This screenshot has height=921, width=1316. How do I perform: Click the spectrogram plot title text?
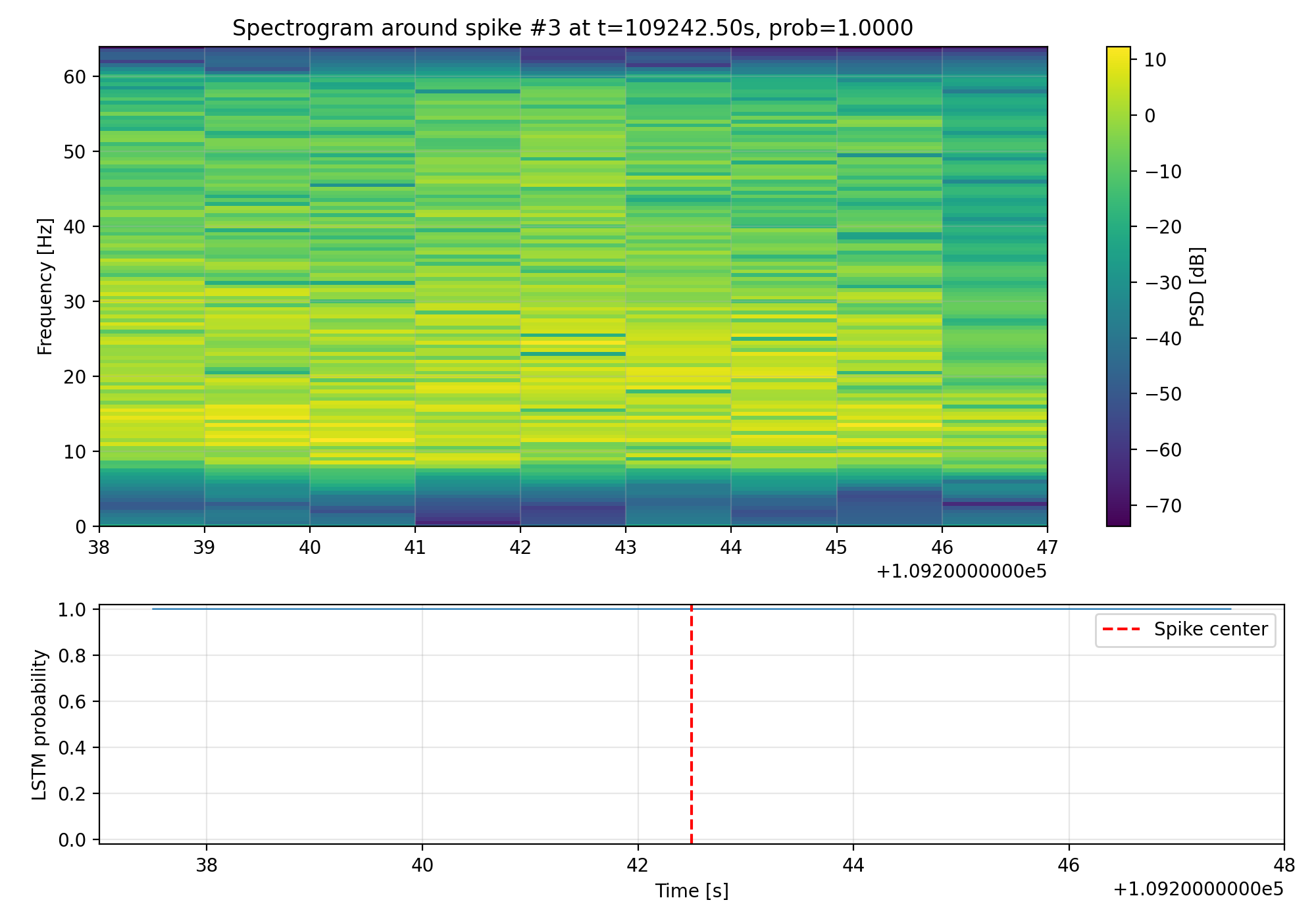coord(572,28)
